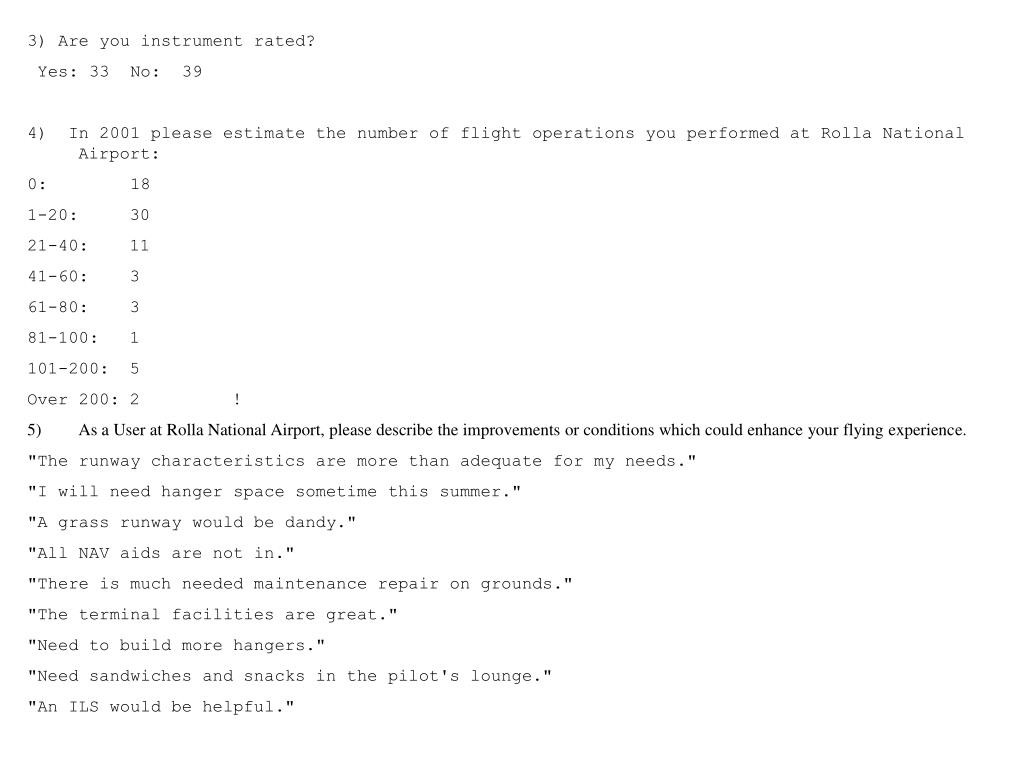Select the 'No: 39' answer text
1024x768 pixels.
pyautogui.click(x=166, y=72)
